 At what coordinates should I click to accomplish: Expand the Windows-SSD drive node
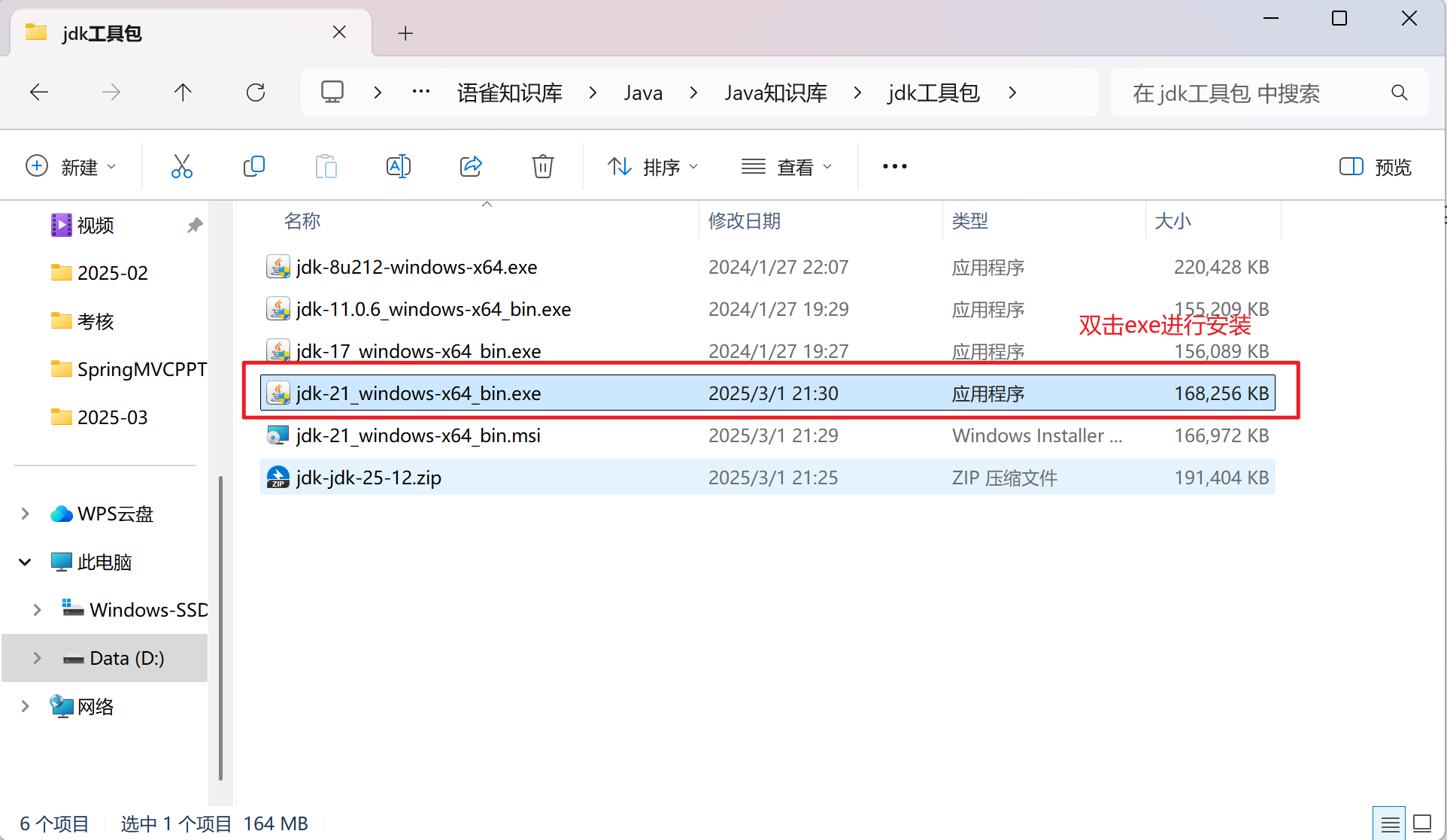coord(37,610)
